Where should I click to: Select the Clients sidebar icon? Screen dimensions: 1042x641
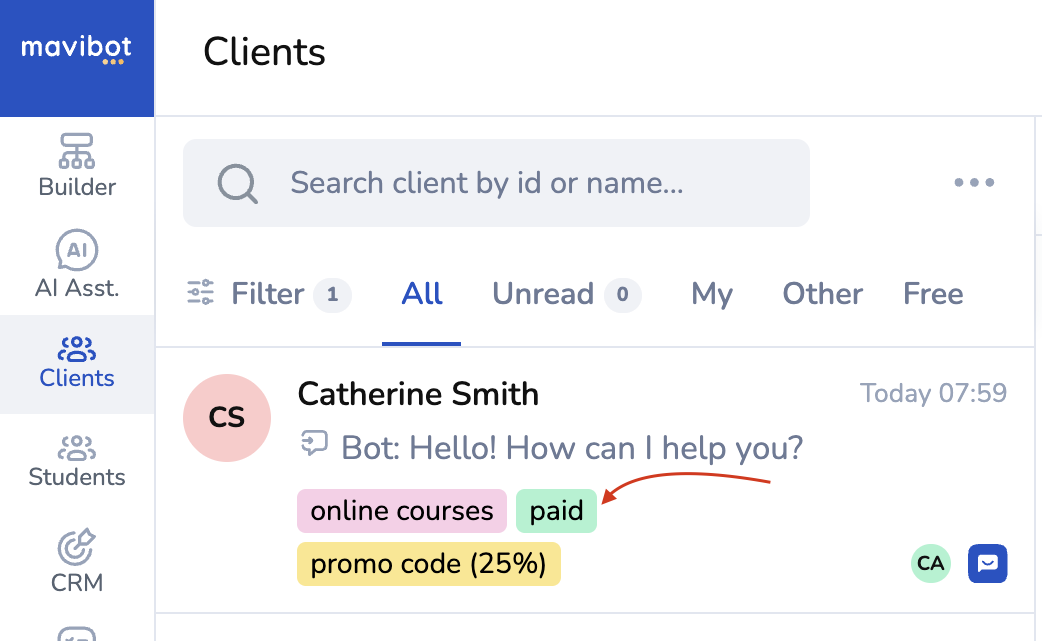[x=77, y=363]
